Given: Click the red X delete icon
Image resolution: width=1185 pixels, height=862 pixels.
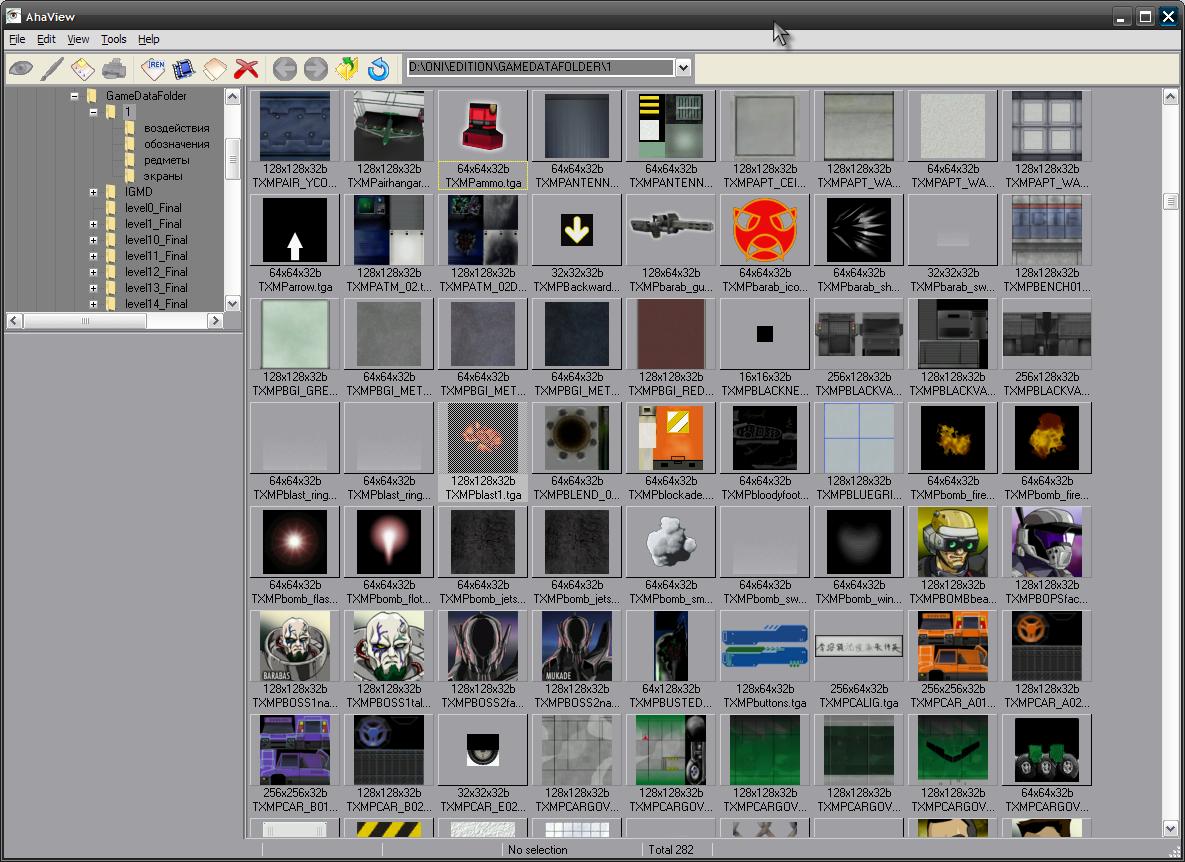Looking at the screenshot, I should coord(246,69).
